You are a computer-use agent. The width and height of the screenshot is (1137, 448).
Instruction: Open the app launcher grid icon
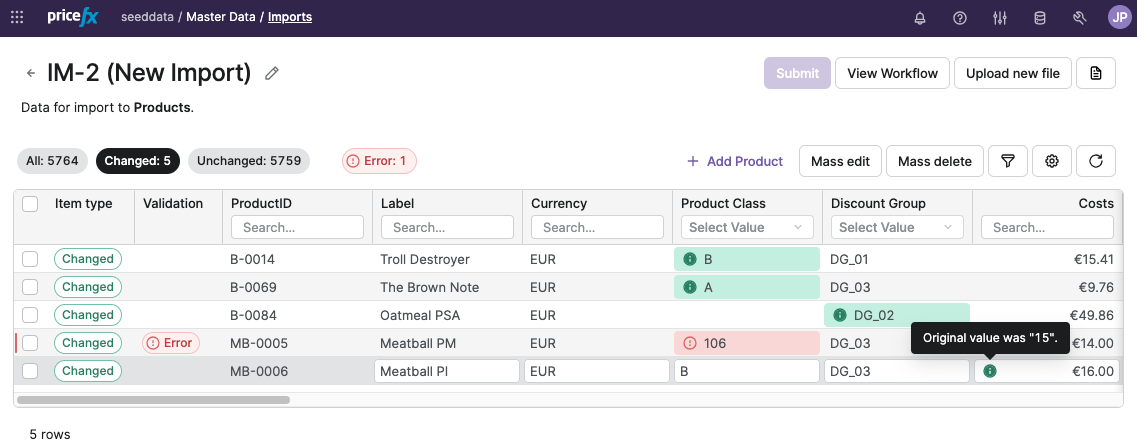17,17
